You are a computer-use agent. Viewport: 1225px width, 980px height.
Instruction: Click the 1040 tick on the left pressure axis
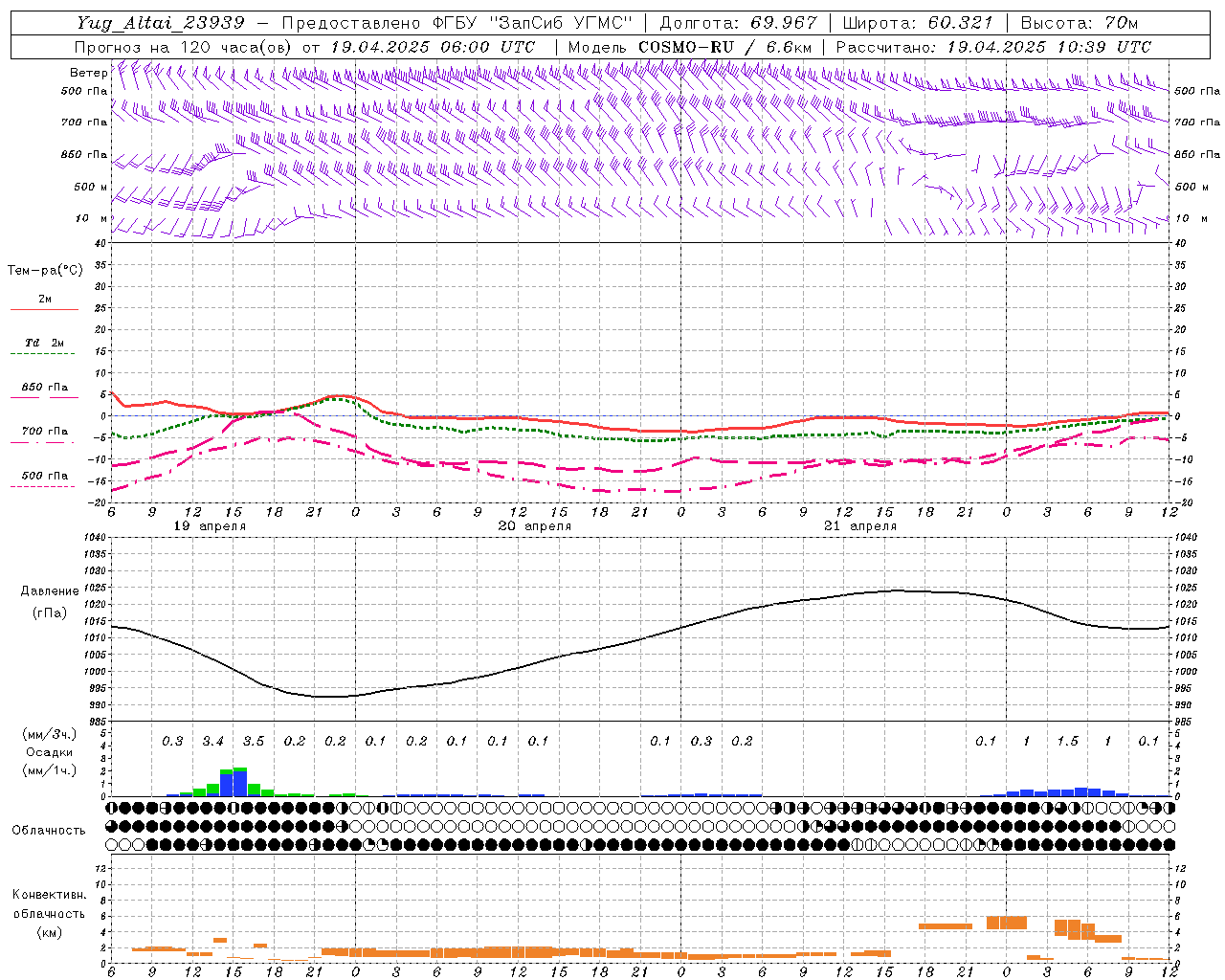[x=95, y=538]
